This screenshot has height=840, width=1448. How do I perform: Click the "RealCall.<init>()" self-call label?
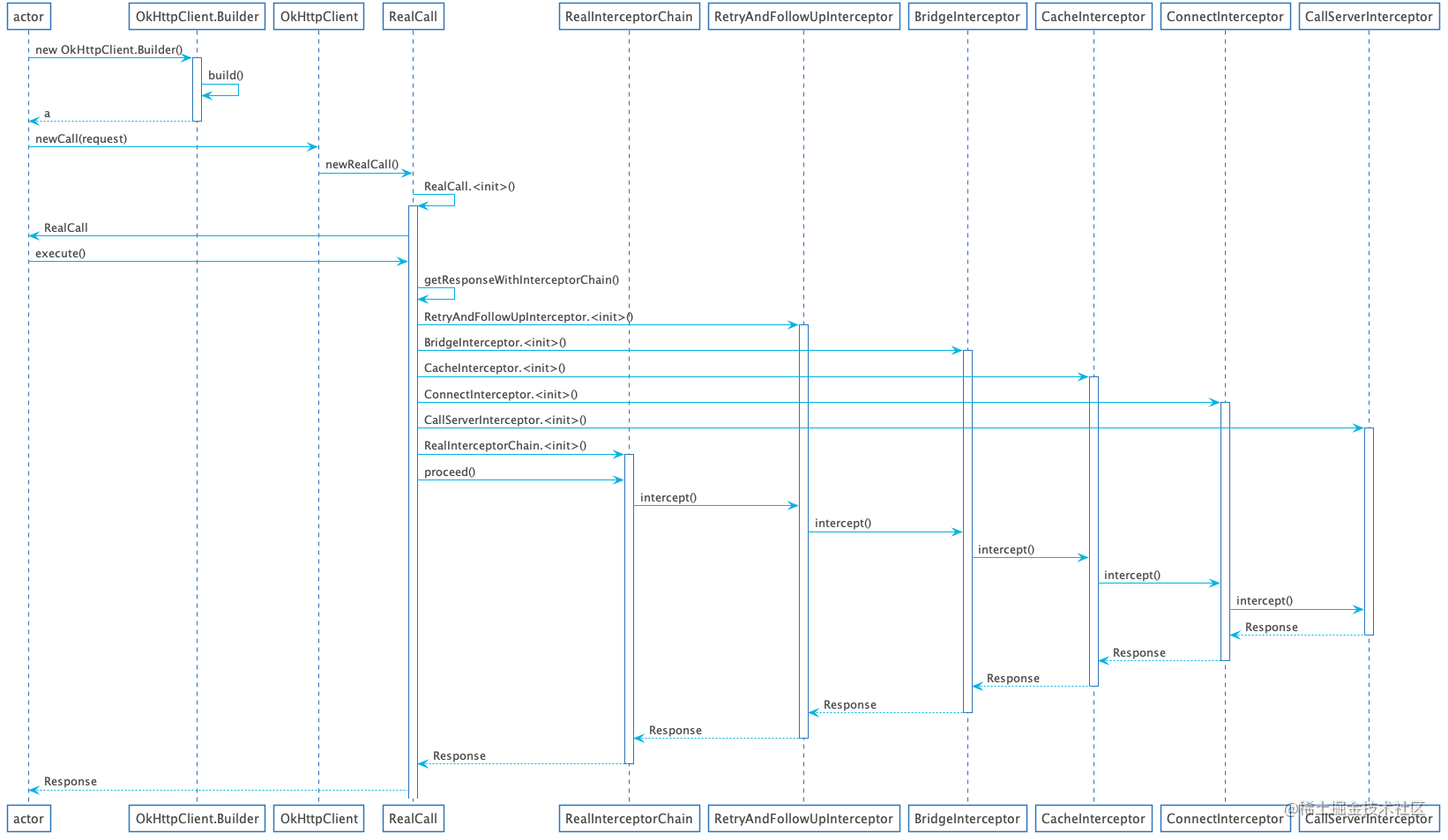pyautogui.click(x=470, y=187)
